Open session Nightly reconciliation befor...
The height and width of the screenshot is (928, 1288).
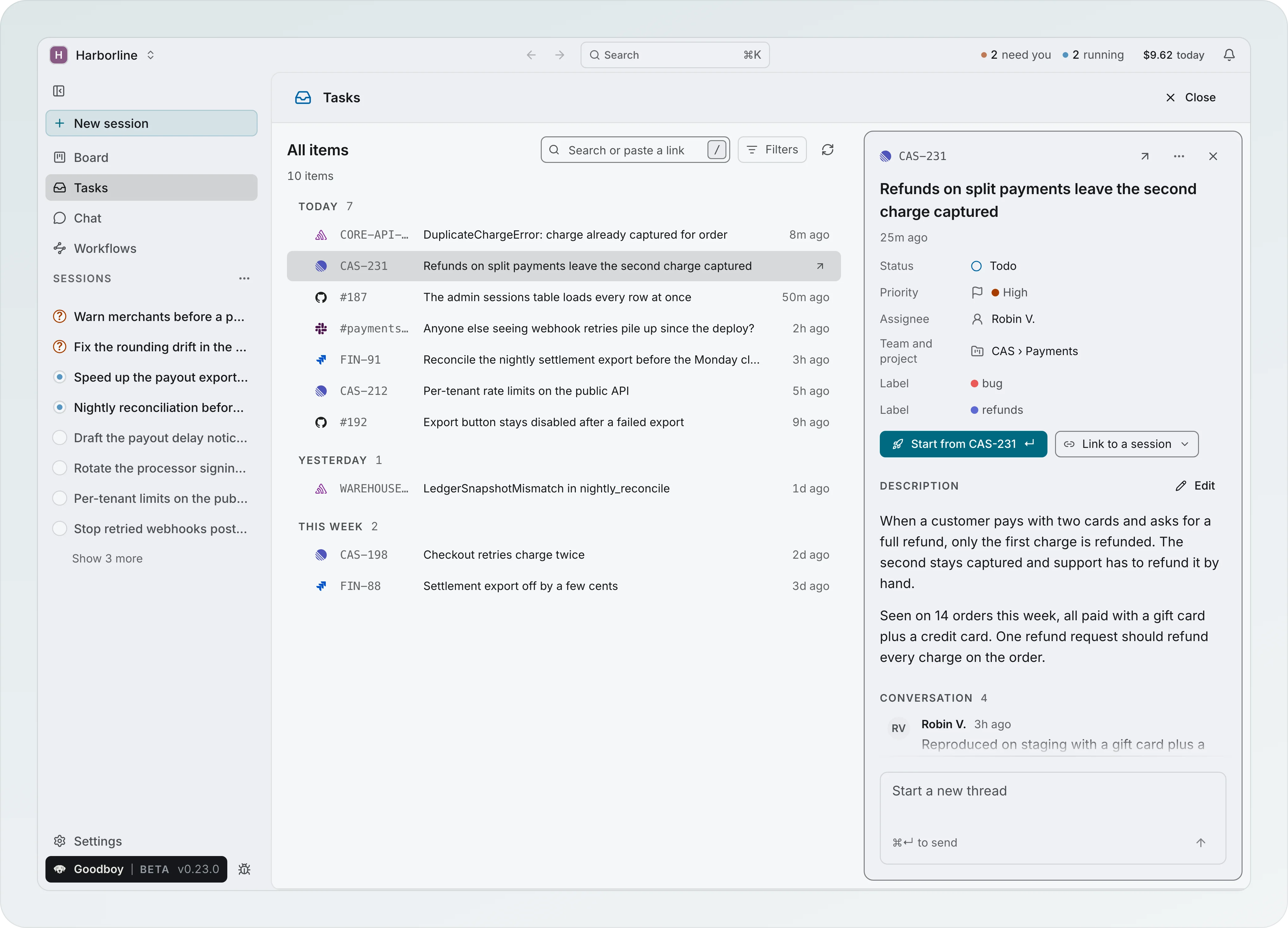151,407
